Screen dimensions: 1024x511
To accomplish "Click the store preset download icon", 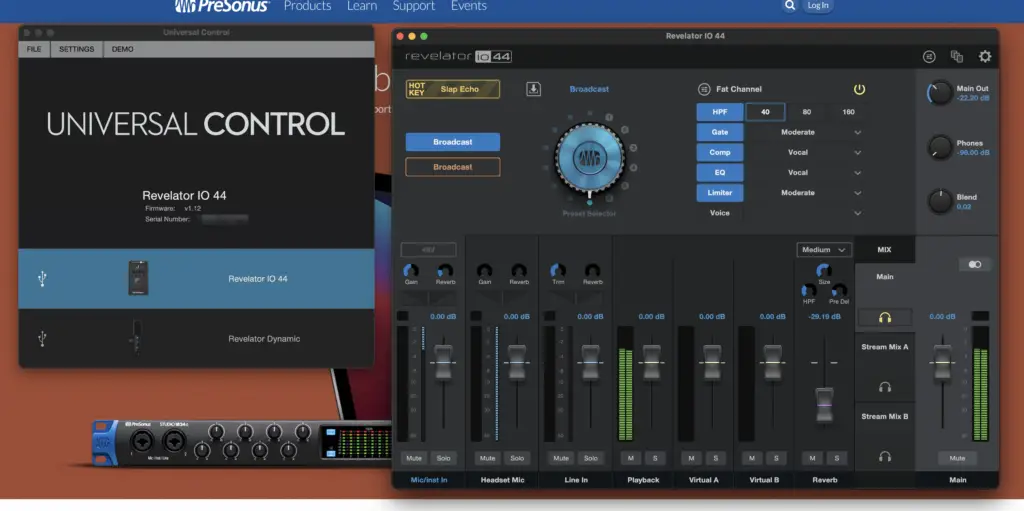I will [x=534, y=89].
